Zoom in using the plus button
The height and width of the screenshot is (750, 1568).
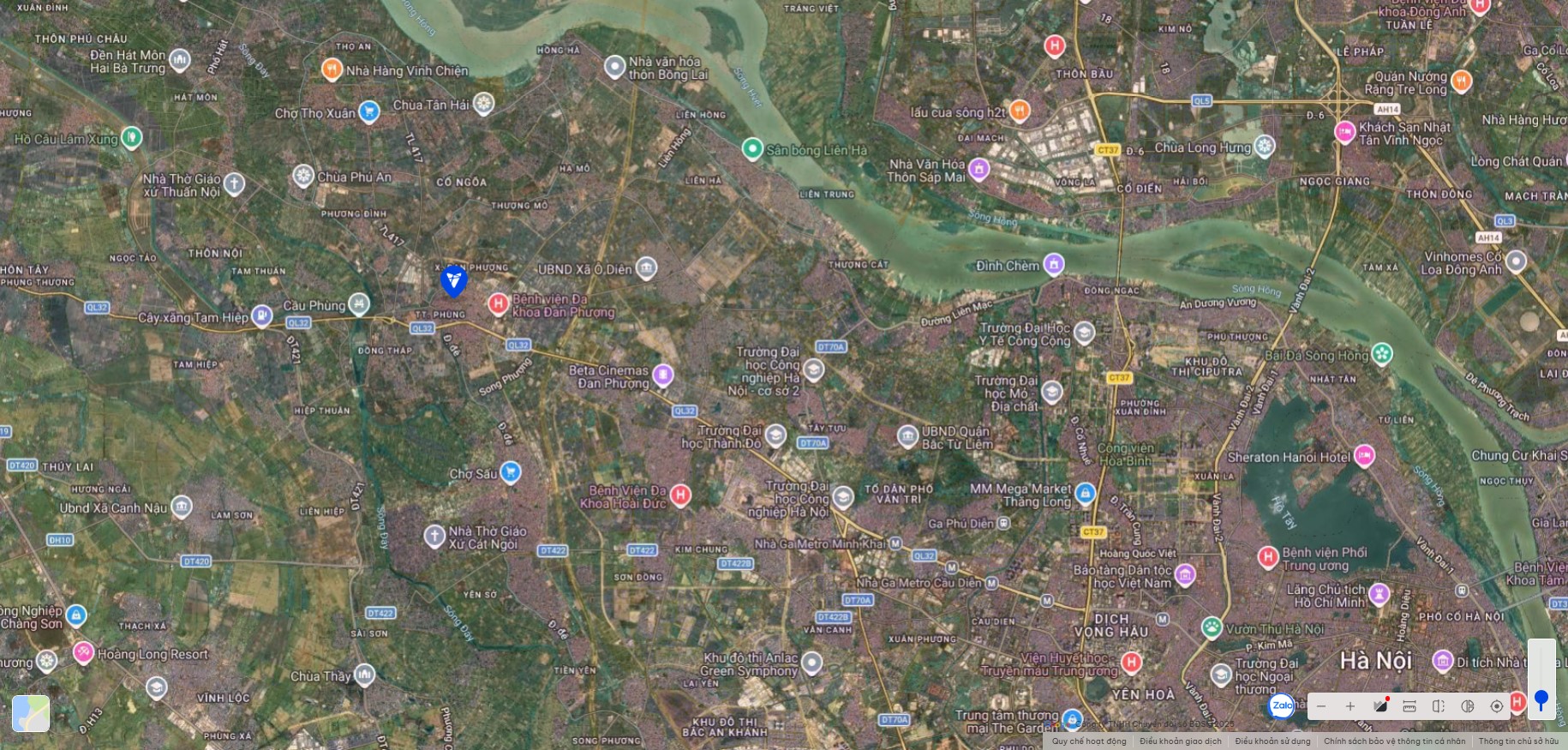(1350, 706)
